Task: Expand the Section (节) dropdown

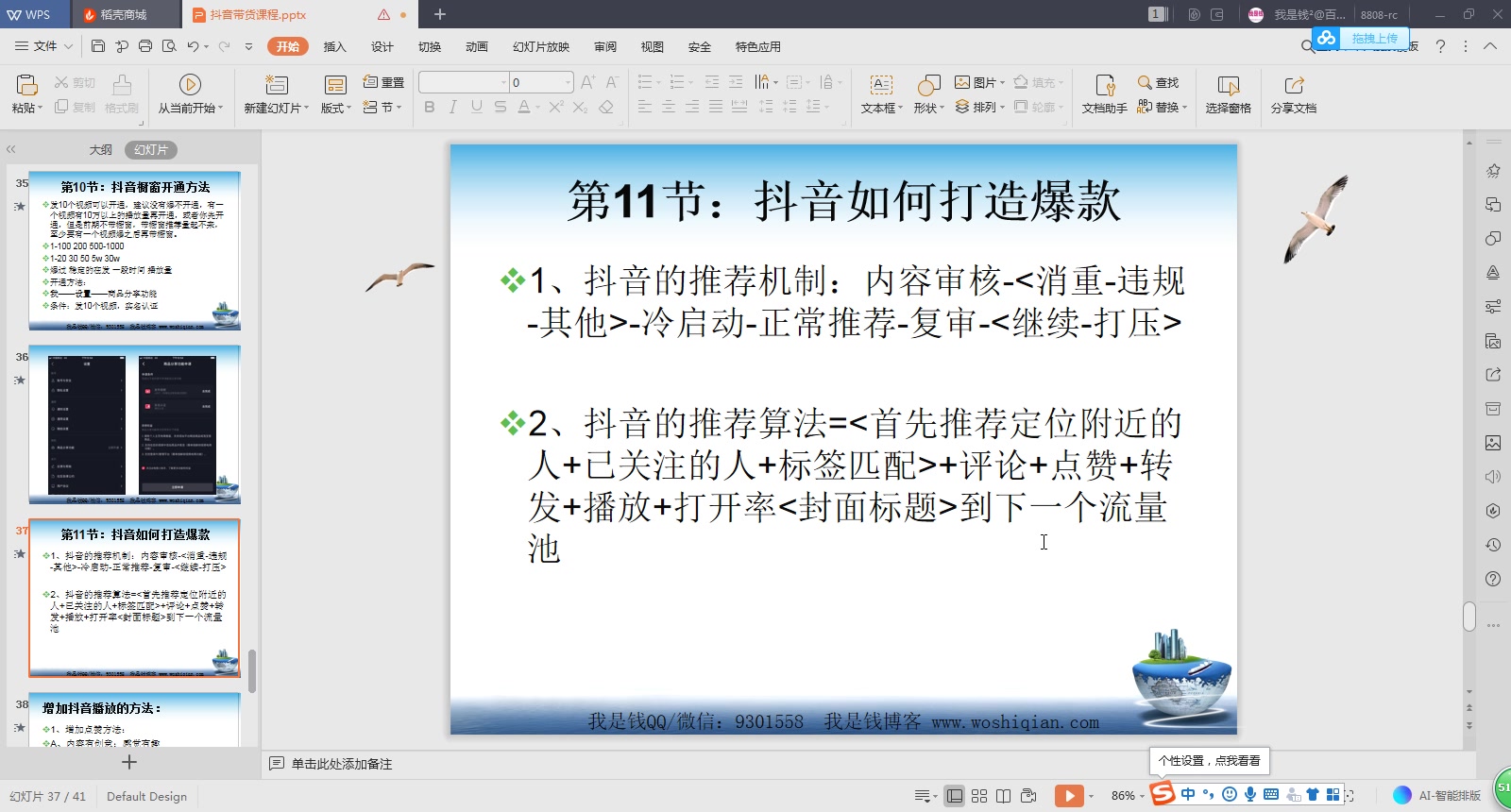Action: [399, 108]
